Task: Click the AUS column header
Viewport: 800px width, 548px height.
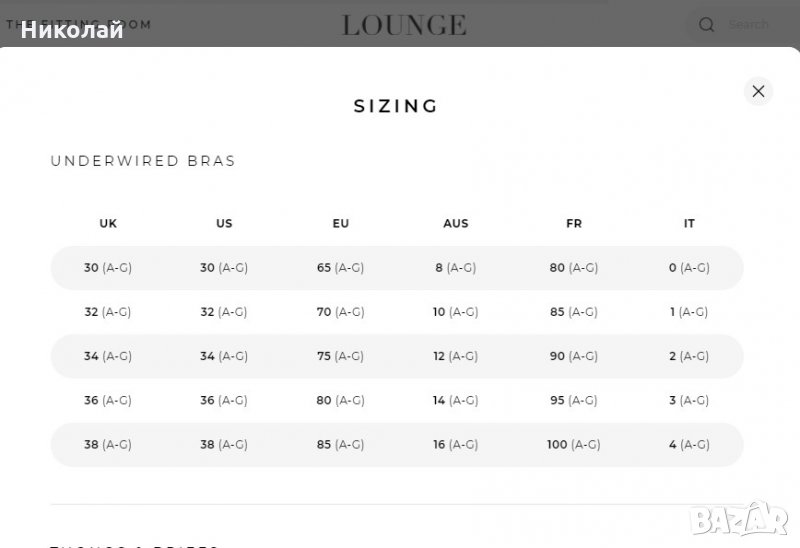Action: (x=456, y=224)
